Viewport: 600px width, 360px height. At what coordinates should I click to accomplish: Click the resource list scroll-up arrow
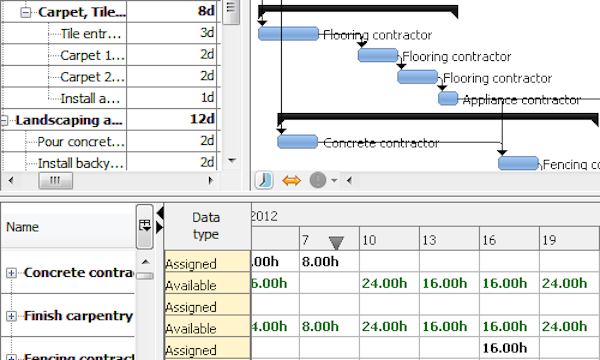click(145, 262)
